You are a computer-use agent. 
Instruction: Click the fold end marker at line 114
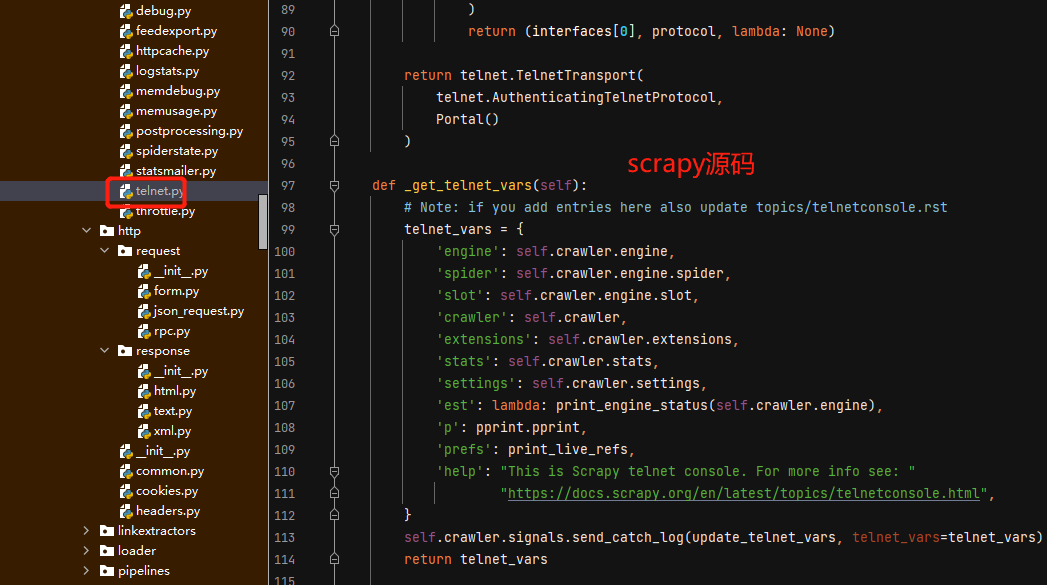pos(335,560)
